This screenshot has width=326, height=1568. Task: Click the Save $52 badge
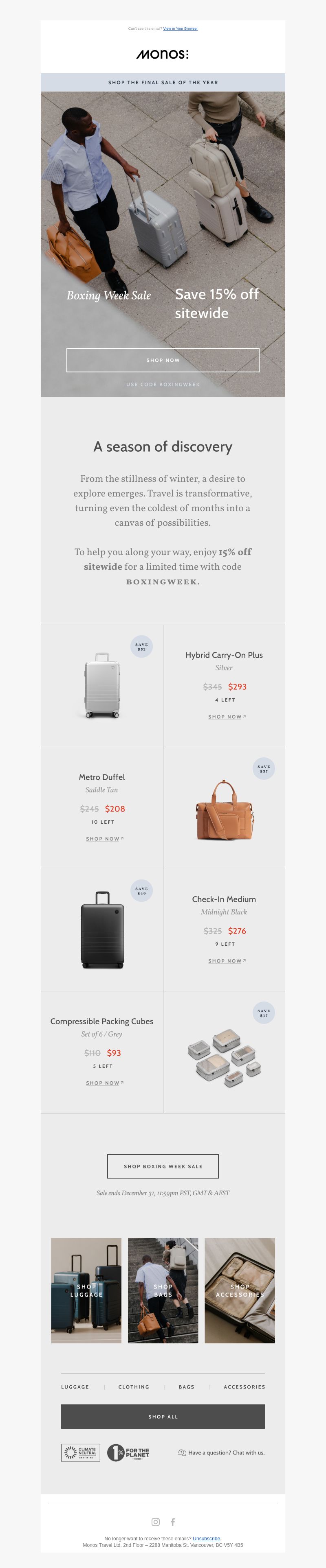pyautogui.click(x=141, y=646)
